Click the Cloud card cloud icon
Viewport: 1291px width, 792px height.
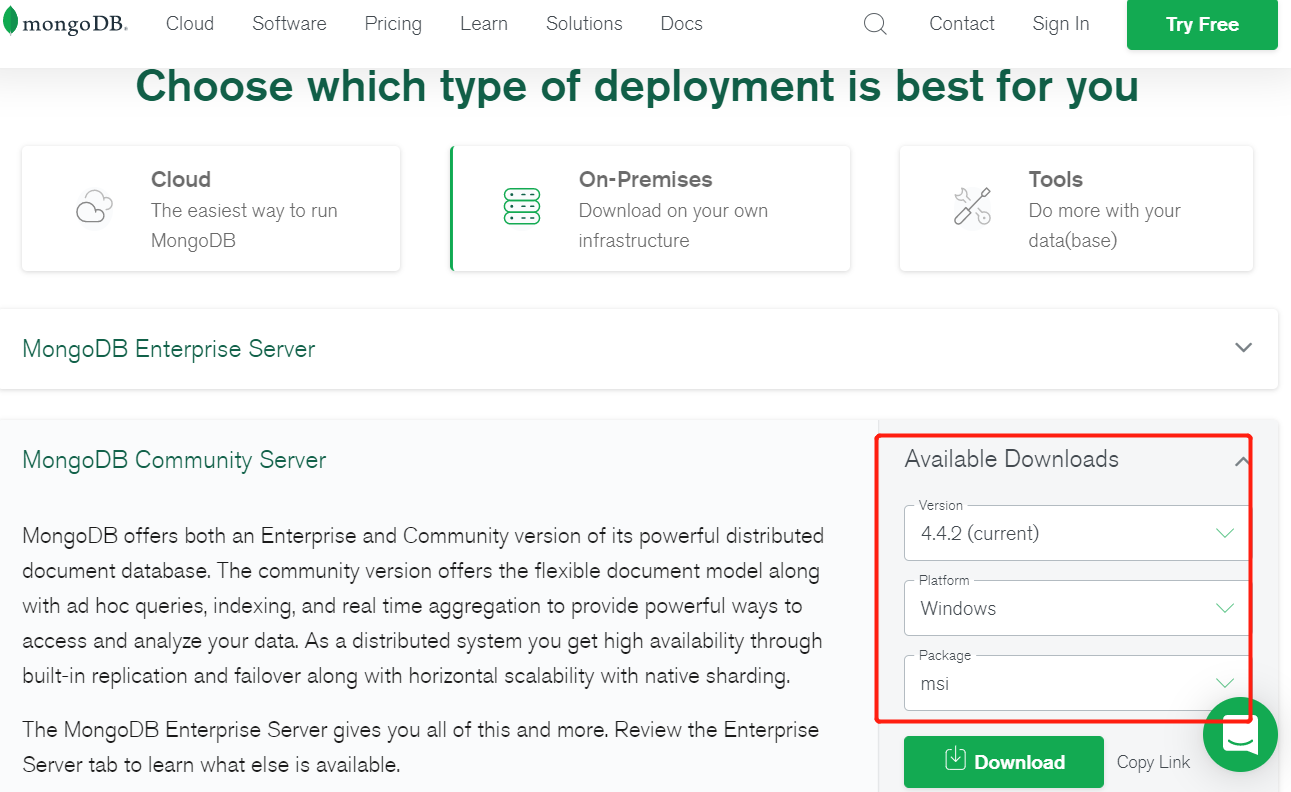pyautogui.click(x=94, y=208)
